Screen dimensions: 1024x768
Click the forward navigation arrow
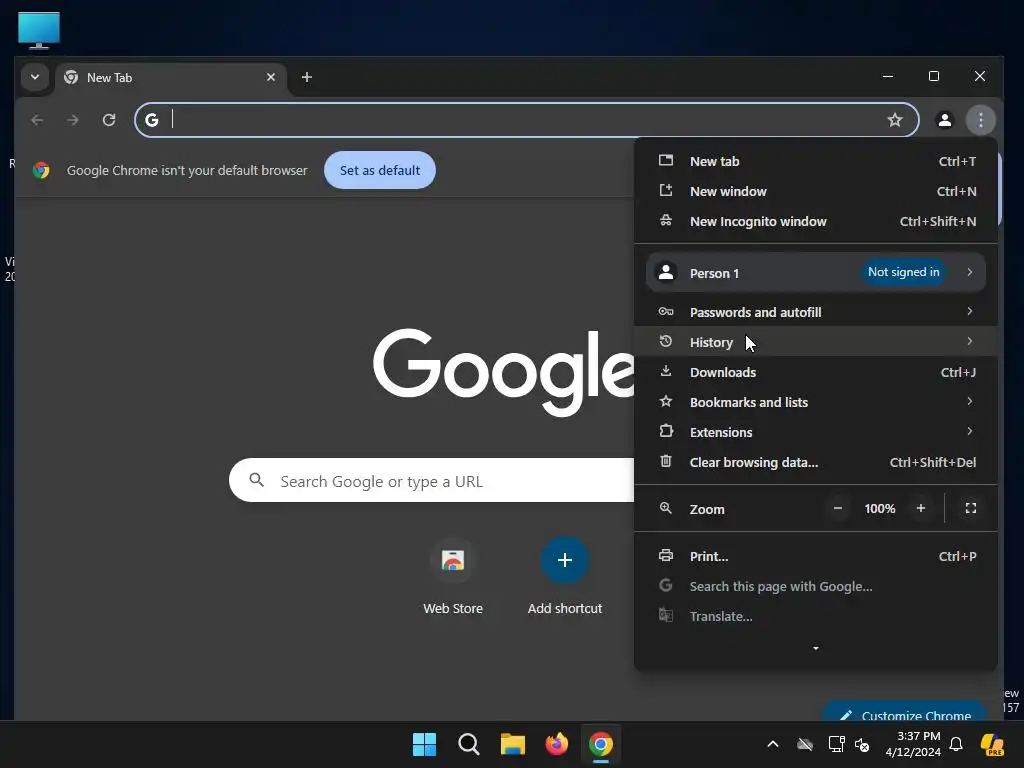73,120
